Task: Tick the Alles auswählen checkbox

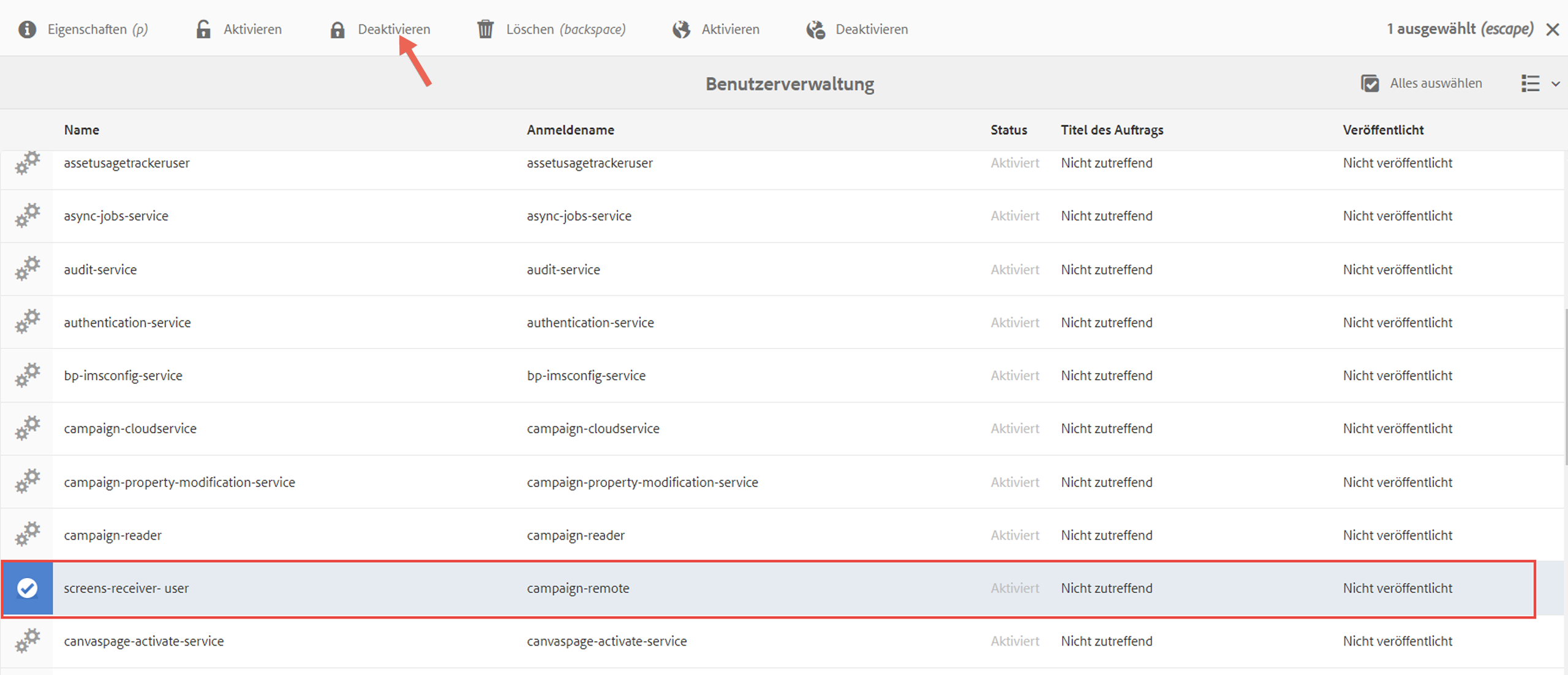Action: click(1370, 83)
